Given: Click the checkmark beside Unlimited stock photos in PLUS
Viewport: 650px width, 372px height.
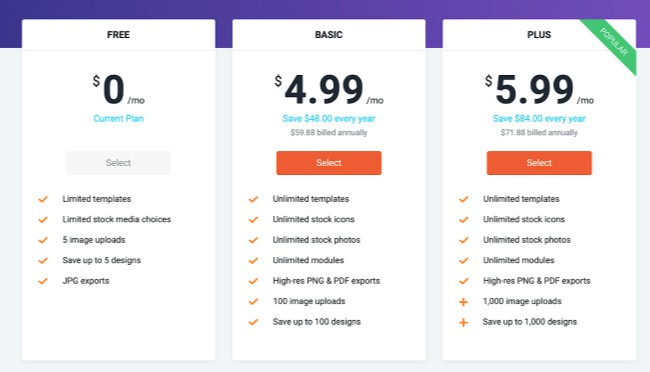Looking at the screenshot, I should tap(463, 240).
